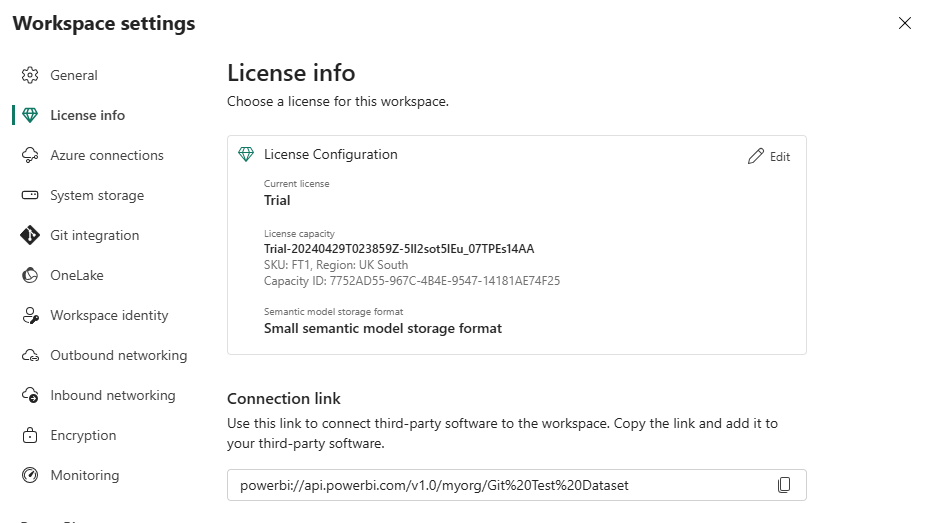Click the Inbound networking cloud icon
925x523 pixels.
[x=30, y=395]
